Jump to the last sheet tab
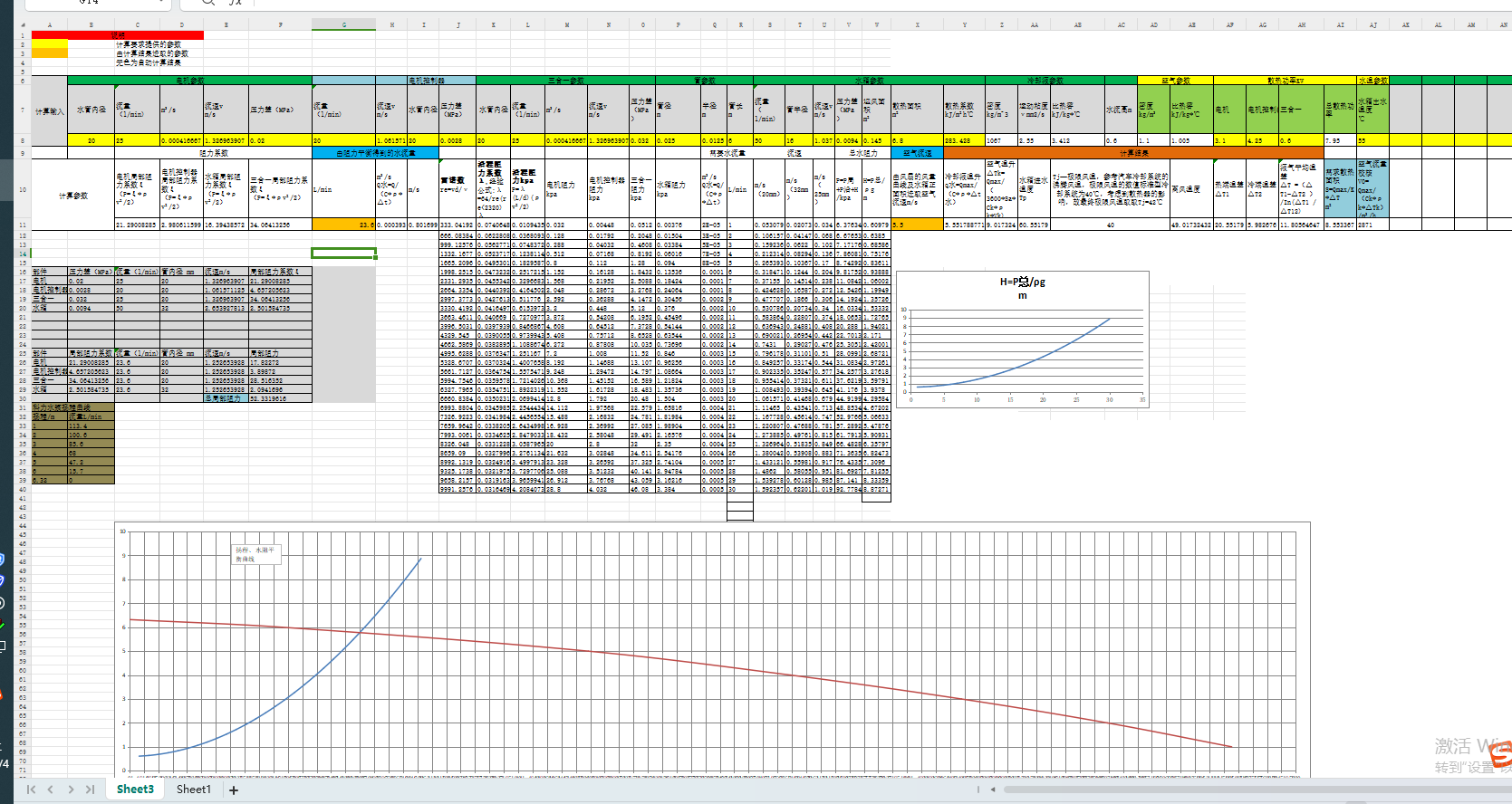This screenshot has height=804, width=1512. [90, 790]
